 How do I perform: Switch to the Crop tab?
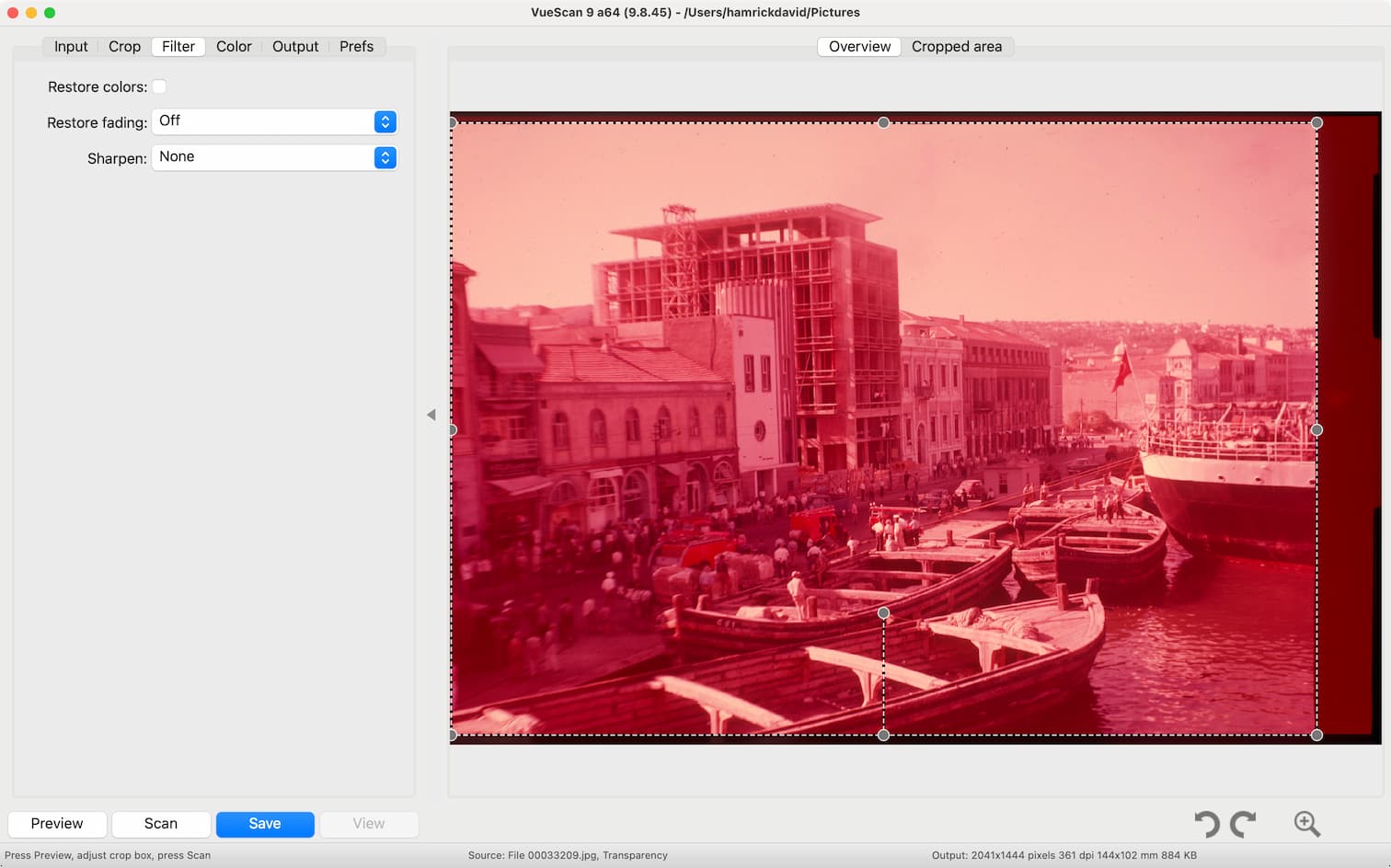point(124,46)
